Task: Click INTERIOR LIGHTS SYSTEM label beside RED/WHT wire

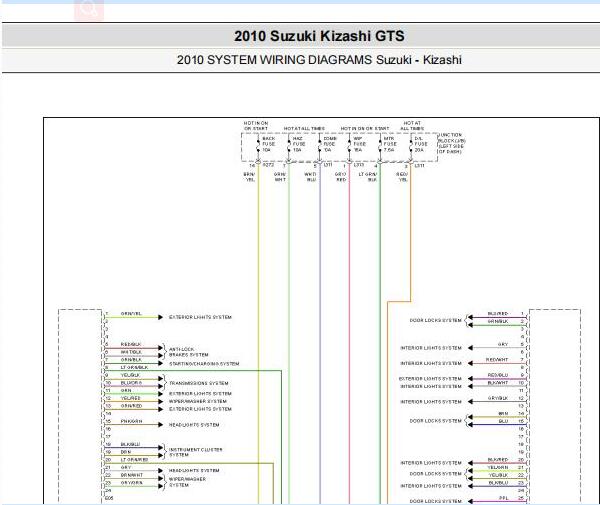Action: click(x=431, y=363)
